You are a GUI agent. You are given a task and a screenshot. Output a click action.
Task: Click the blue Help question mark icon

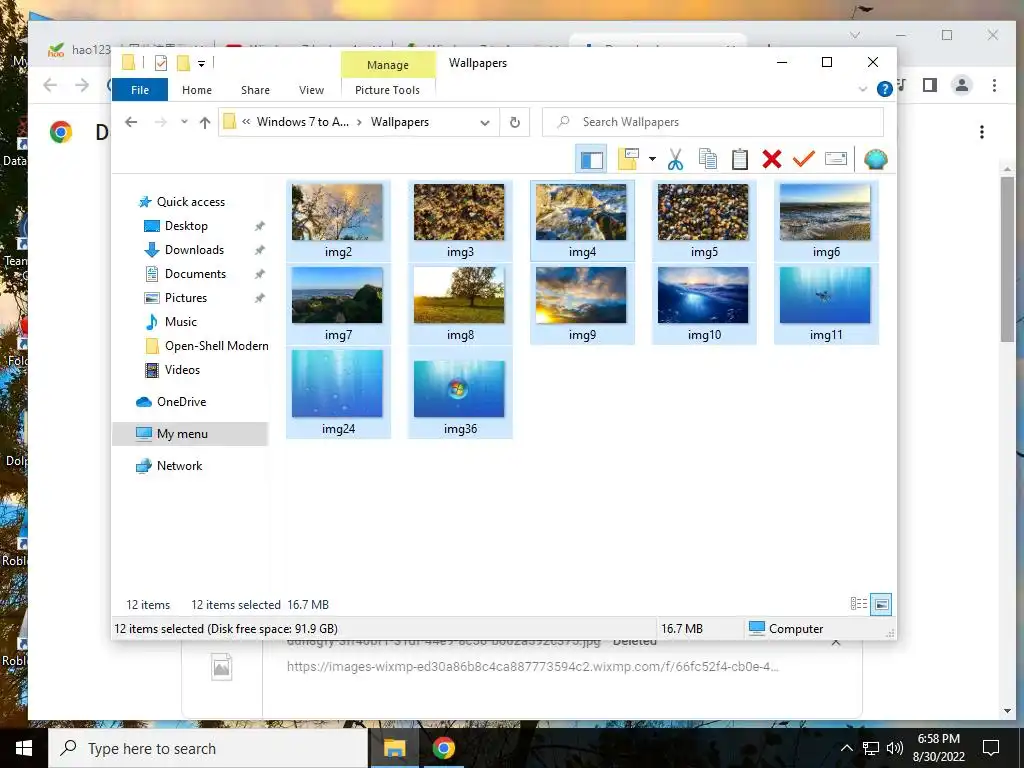(x=884, y=89)
